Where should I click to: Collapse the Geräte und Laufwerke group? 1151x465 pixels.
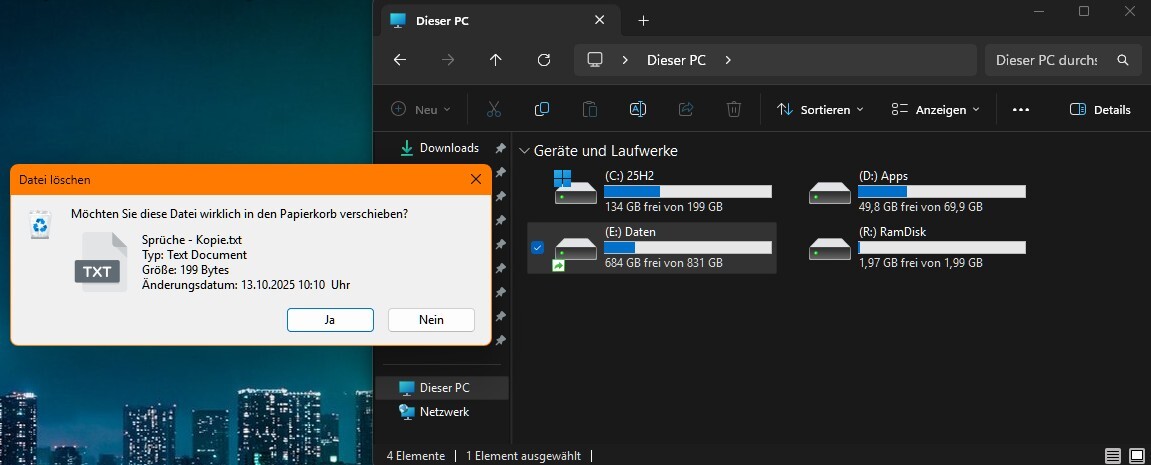(524, 151)
